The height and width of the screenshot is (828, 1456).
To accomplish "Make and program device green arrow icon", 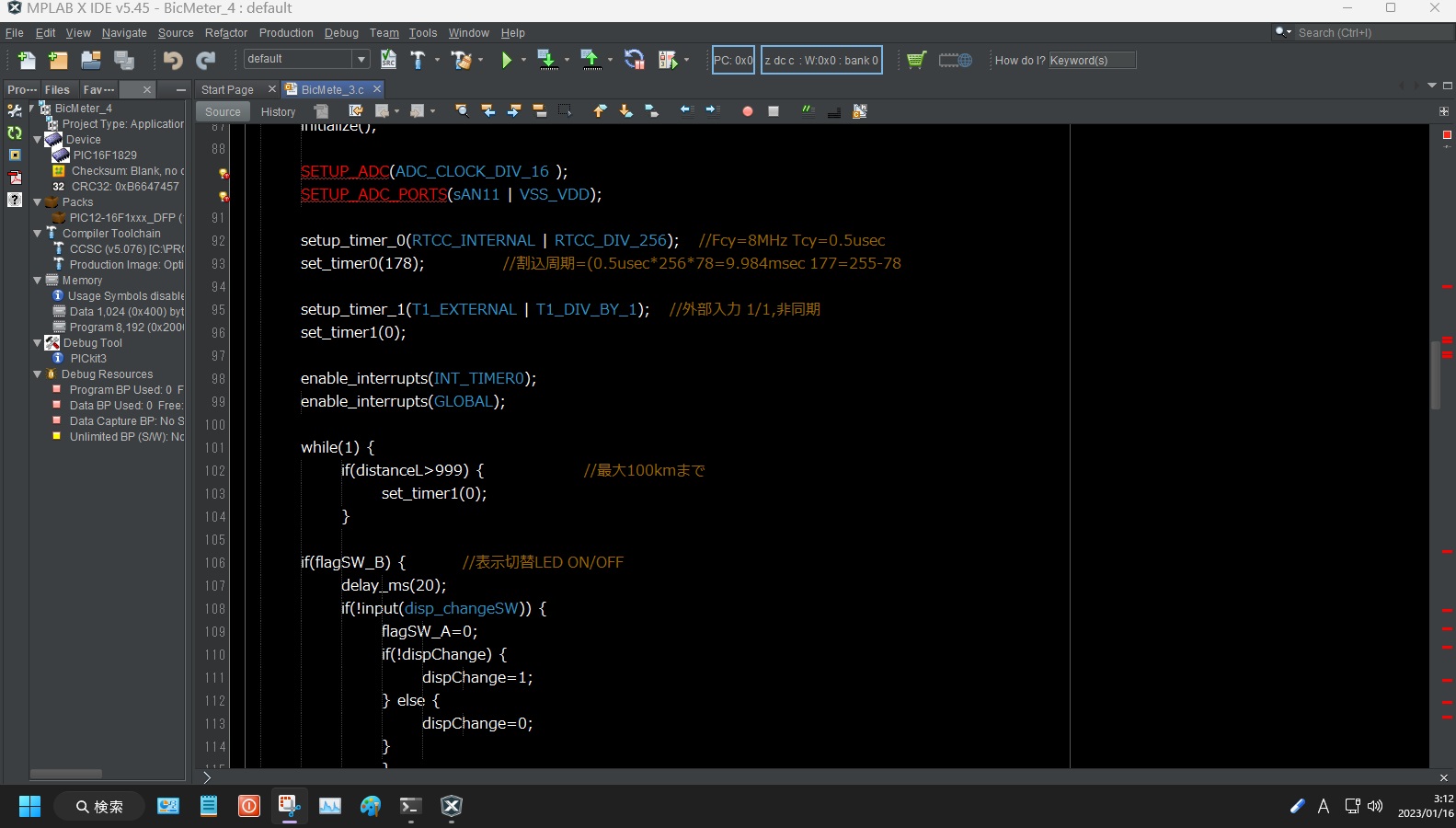I will click(x=546, y=60).
